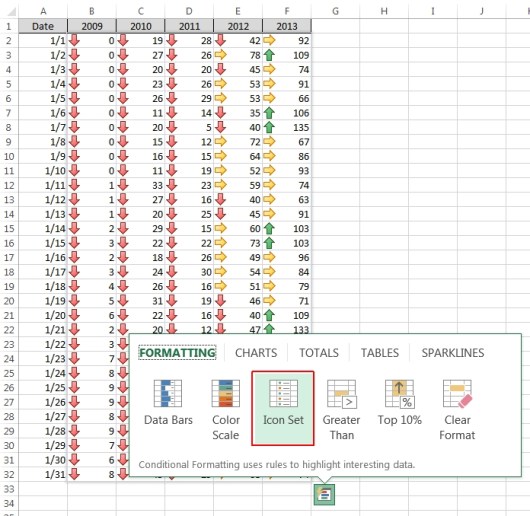Viewport: 530px width, 516px height.
Task: Select column J header
Action: 481,11
